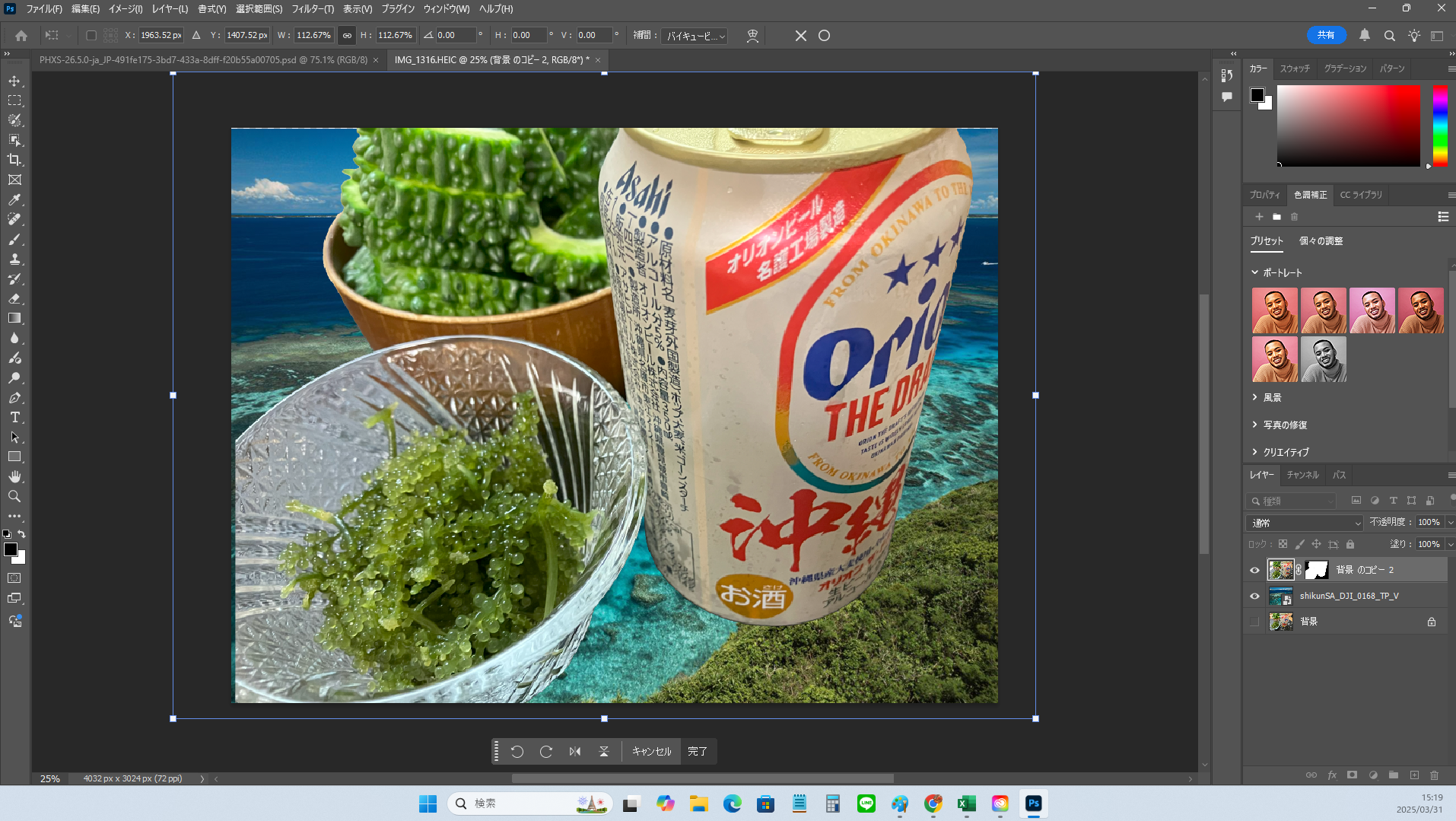Open the interpolation バイキュービック dropdown
This screenshot has width=1456, height=821.
695,36
